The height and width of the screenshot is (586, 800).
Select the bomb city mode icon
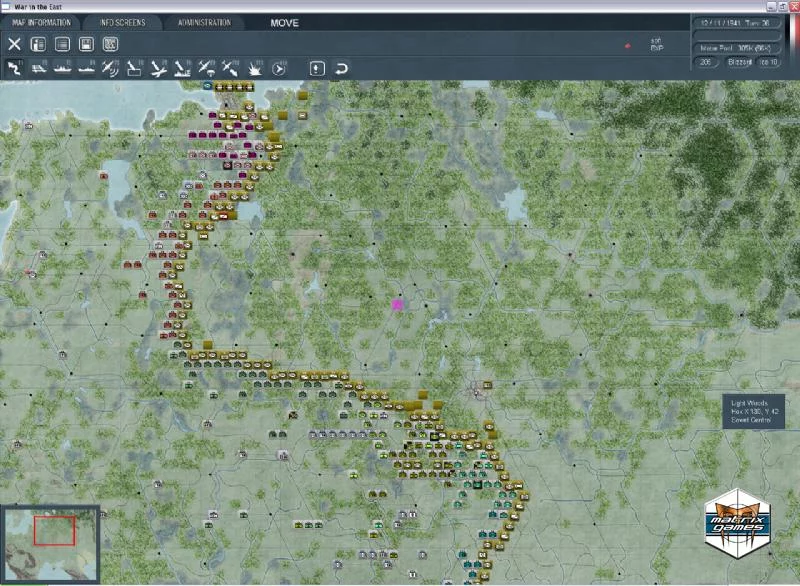click(182, 68)
